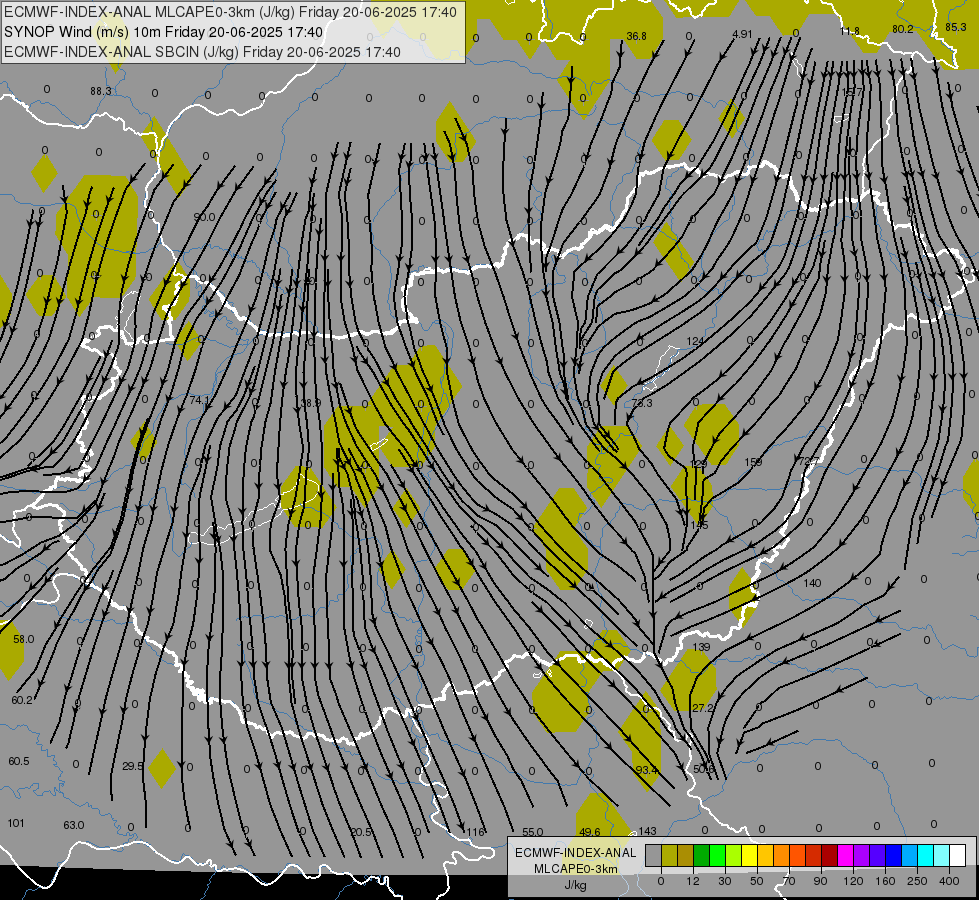Click the gray swatch in the MLCAPE legend
The width and height of the screenshot is (979, 900).
click(653, 856)
